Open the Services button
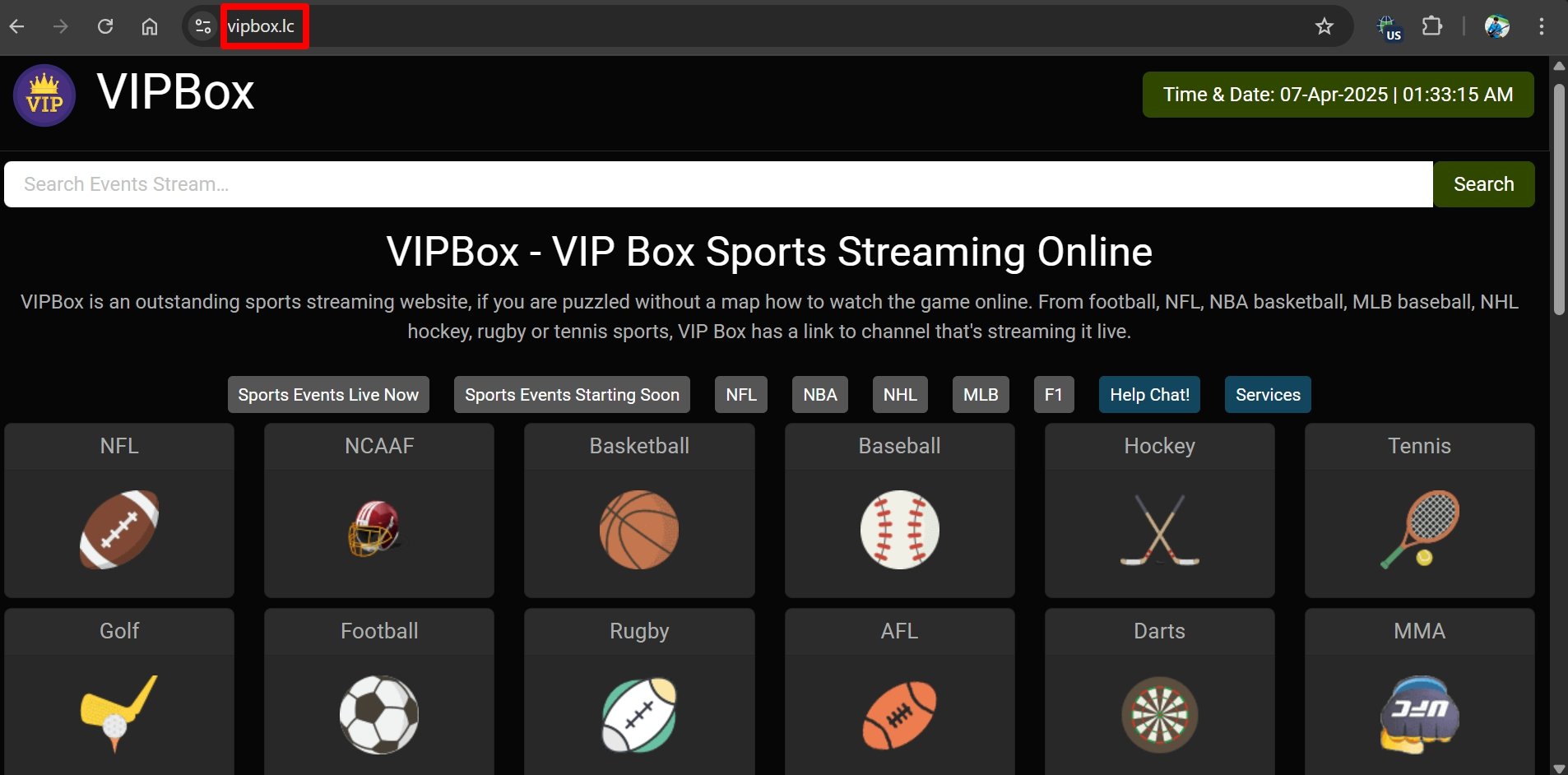The image size is (1568, 775). point(1268,395)
